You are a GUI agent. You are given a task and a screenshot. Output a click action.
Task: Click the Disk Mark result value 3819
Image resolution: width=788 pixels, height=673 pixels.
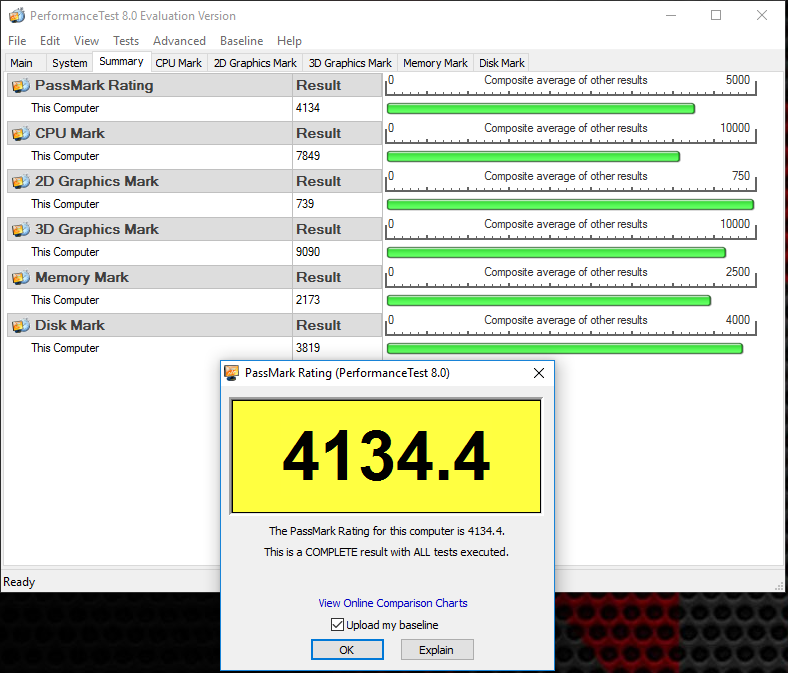308,348
